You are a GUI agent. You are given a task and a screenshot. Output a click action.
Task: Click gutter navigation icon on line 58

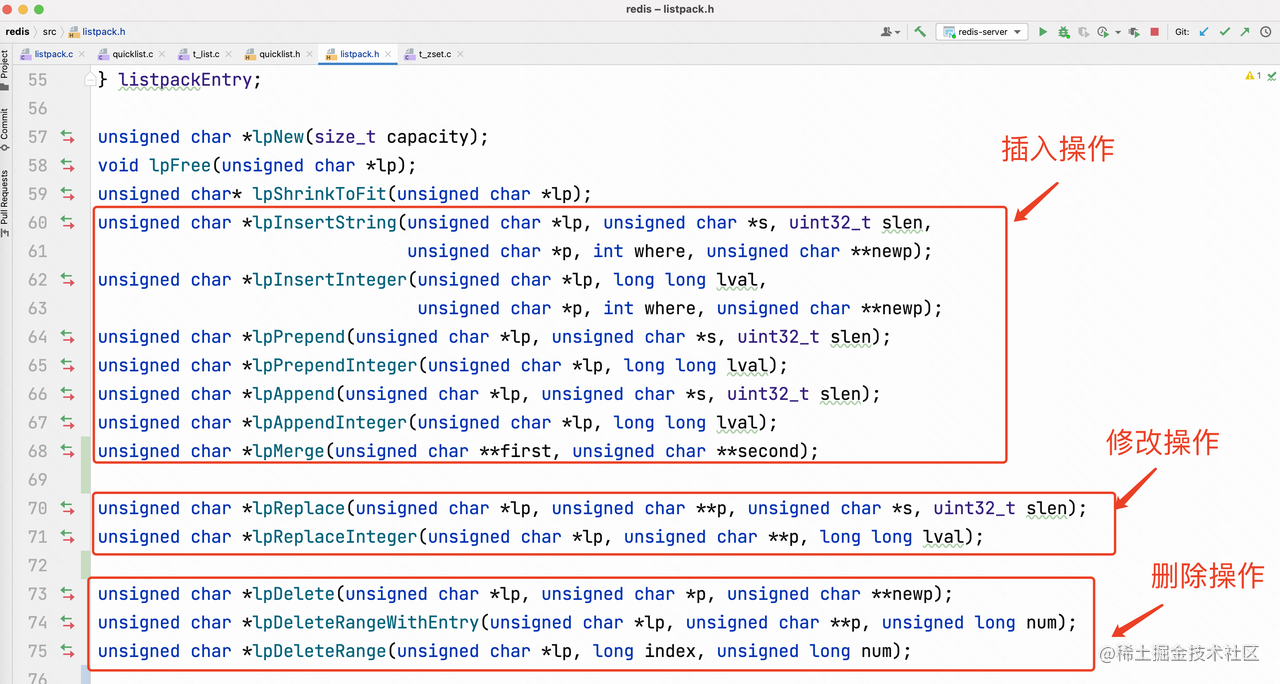point(68,165)
